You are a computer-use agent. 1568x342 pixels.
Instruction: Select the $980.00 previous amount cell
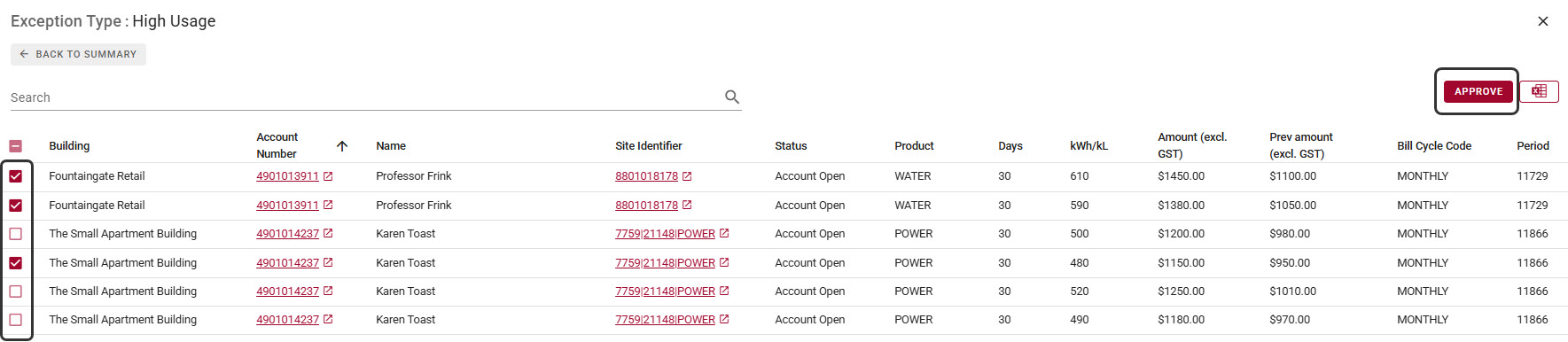coord(1290,234)
